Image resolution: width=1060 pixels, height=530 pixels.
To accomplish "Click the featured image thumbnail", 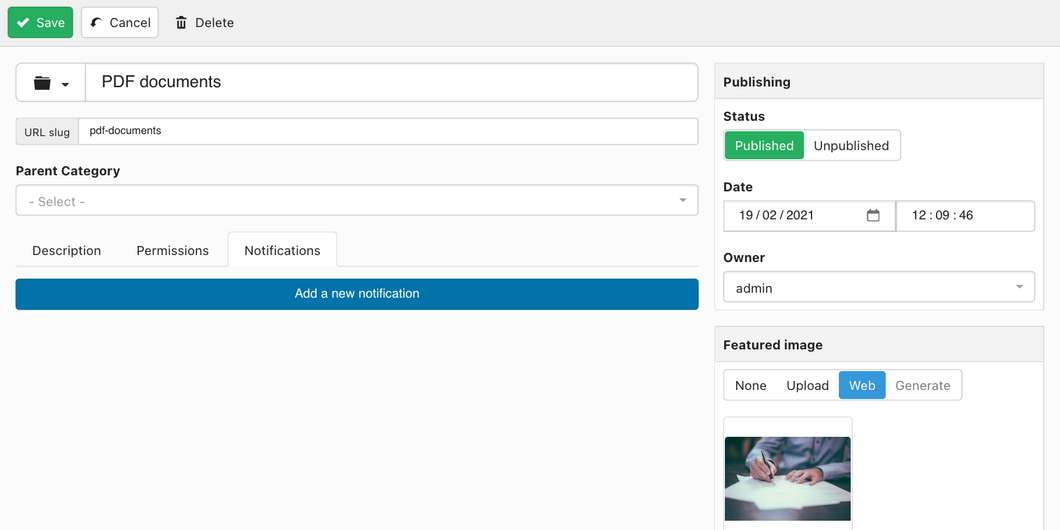I will (788, 479).
